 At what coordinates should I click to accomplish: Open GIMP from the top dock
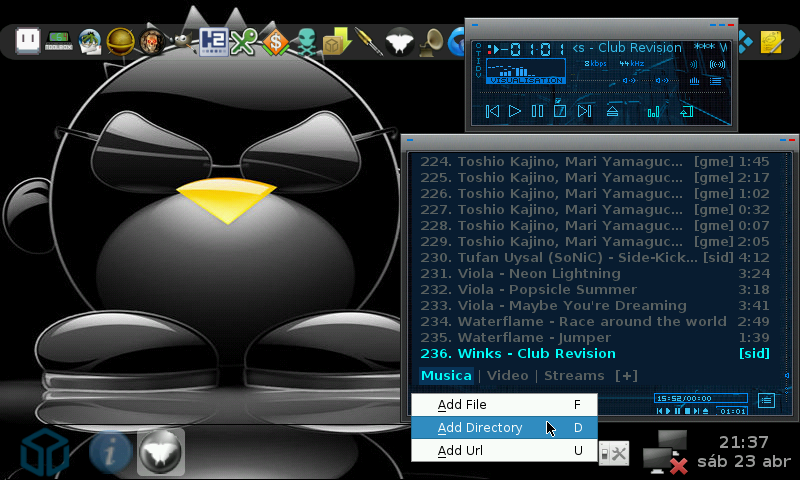181,41
